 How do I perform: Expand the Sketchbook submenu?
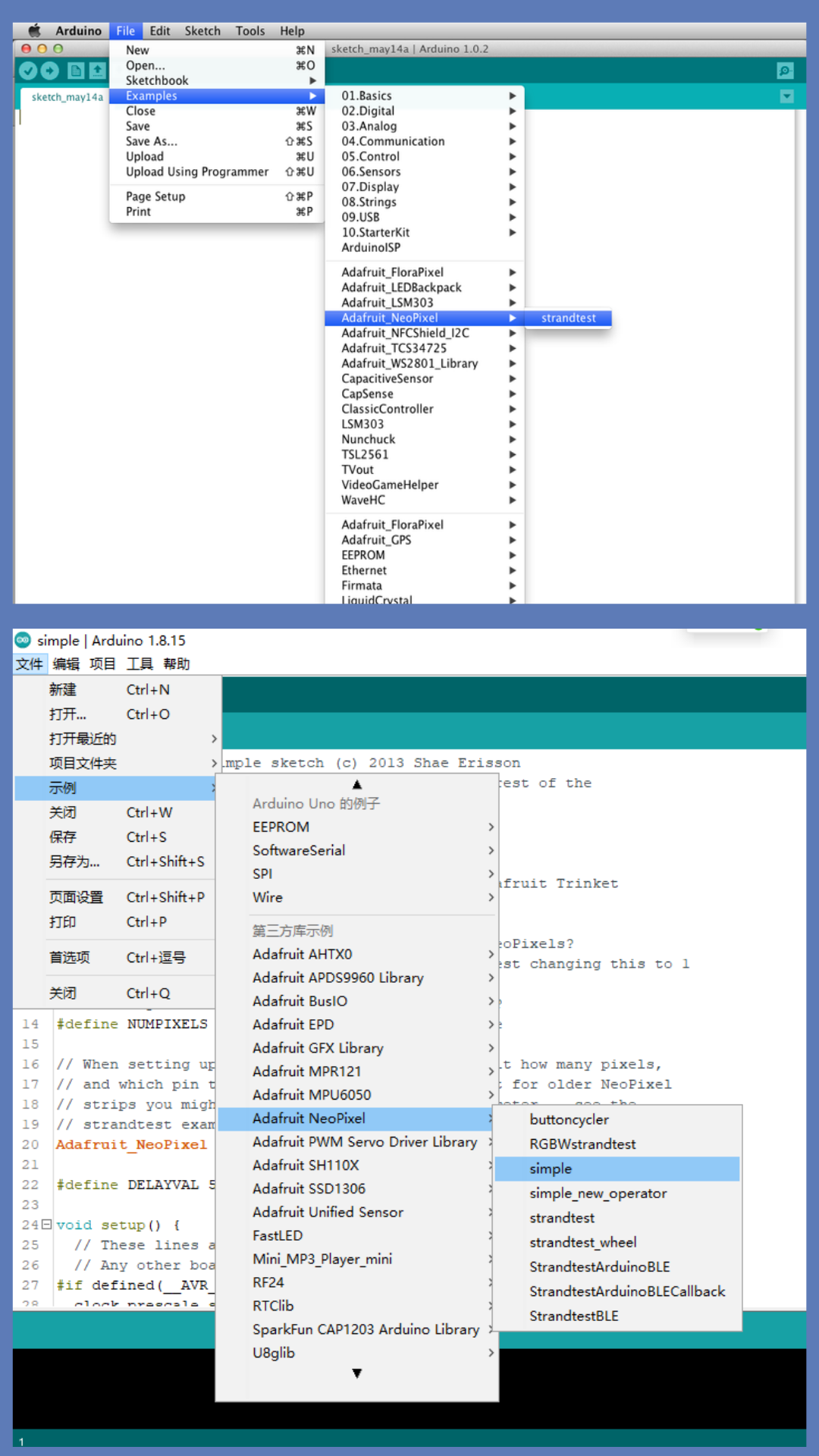coord(217,80)
